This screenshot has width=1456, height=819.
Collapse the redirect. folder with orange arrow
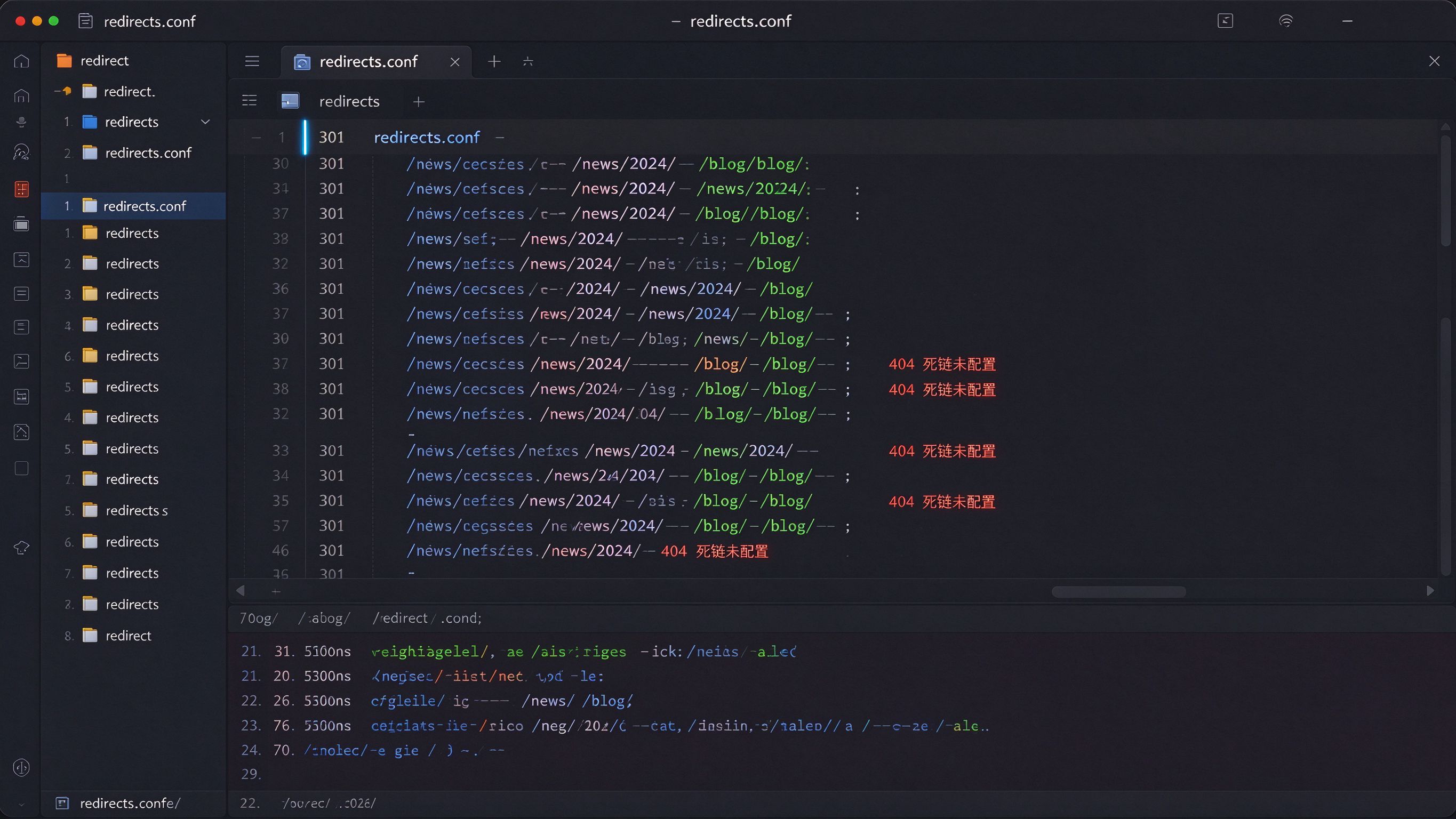point(64,91)
